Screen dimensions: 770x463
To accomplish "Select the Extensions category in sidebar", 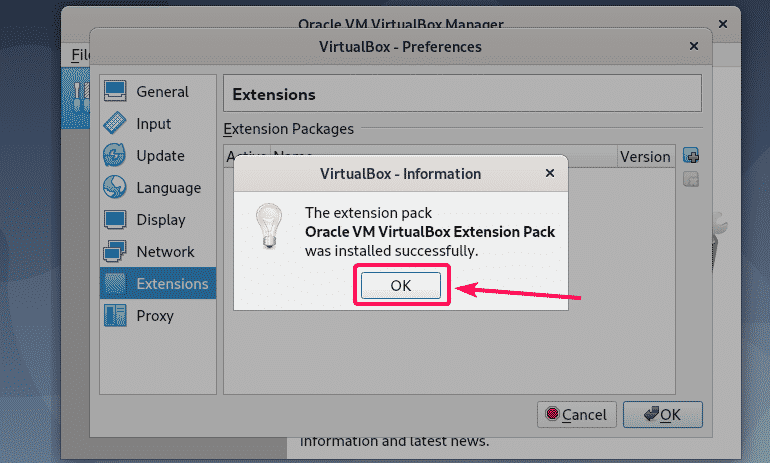I will pos(171,284).
